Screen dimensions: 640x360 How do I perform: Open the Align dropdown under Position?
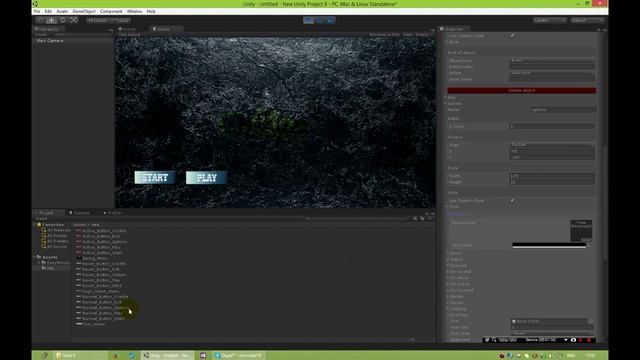pos(552,145)
